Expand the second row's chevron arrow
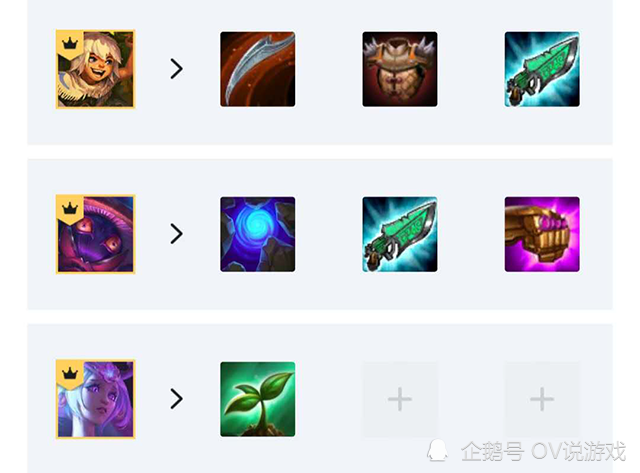This screenshot has width=640, height=473. (176, 234)
